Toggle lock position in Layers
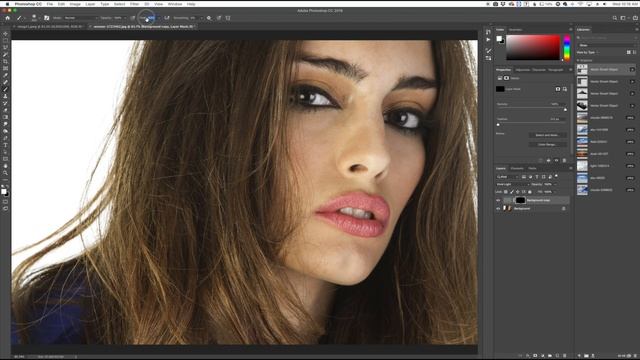 (x=518, y=192)
